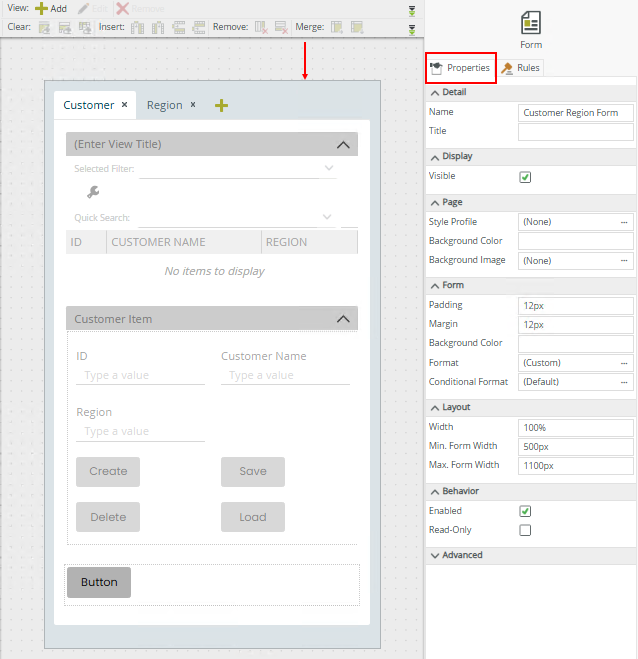Click the first Clear toolbar icon
The image size is (638, 659).
(x=45, y=27)
